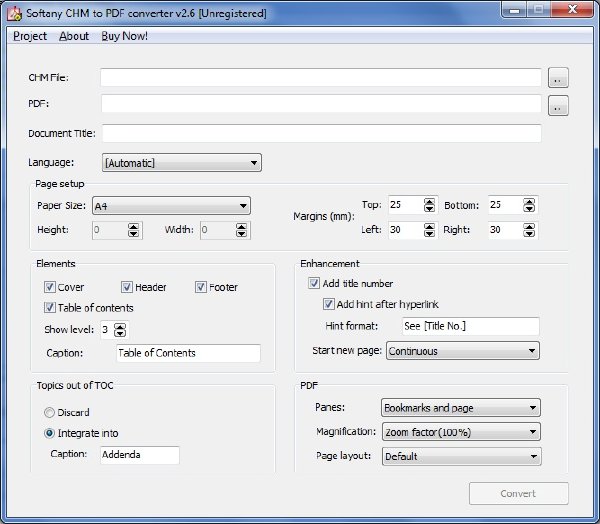
Task: Browse for PDF output file button
Action: [558, 105]
